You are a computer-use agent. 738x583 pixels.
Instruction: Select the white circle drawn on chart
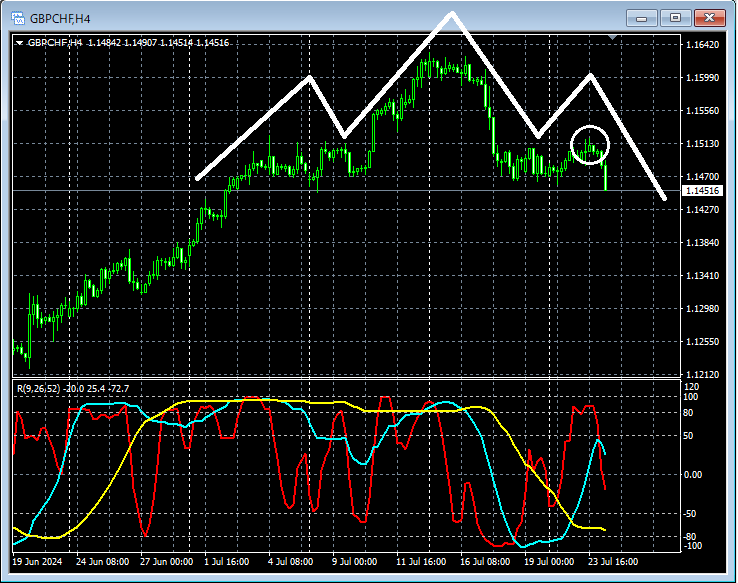tap(589, 145)
